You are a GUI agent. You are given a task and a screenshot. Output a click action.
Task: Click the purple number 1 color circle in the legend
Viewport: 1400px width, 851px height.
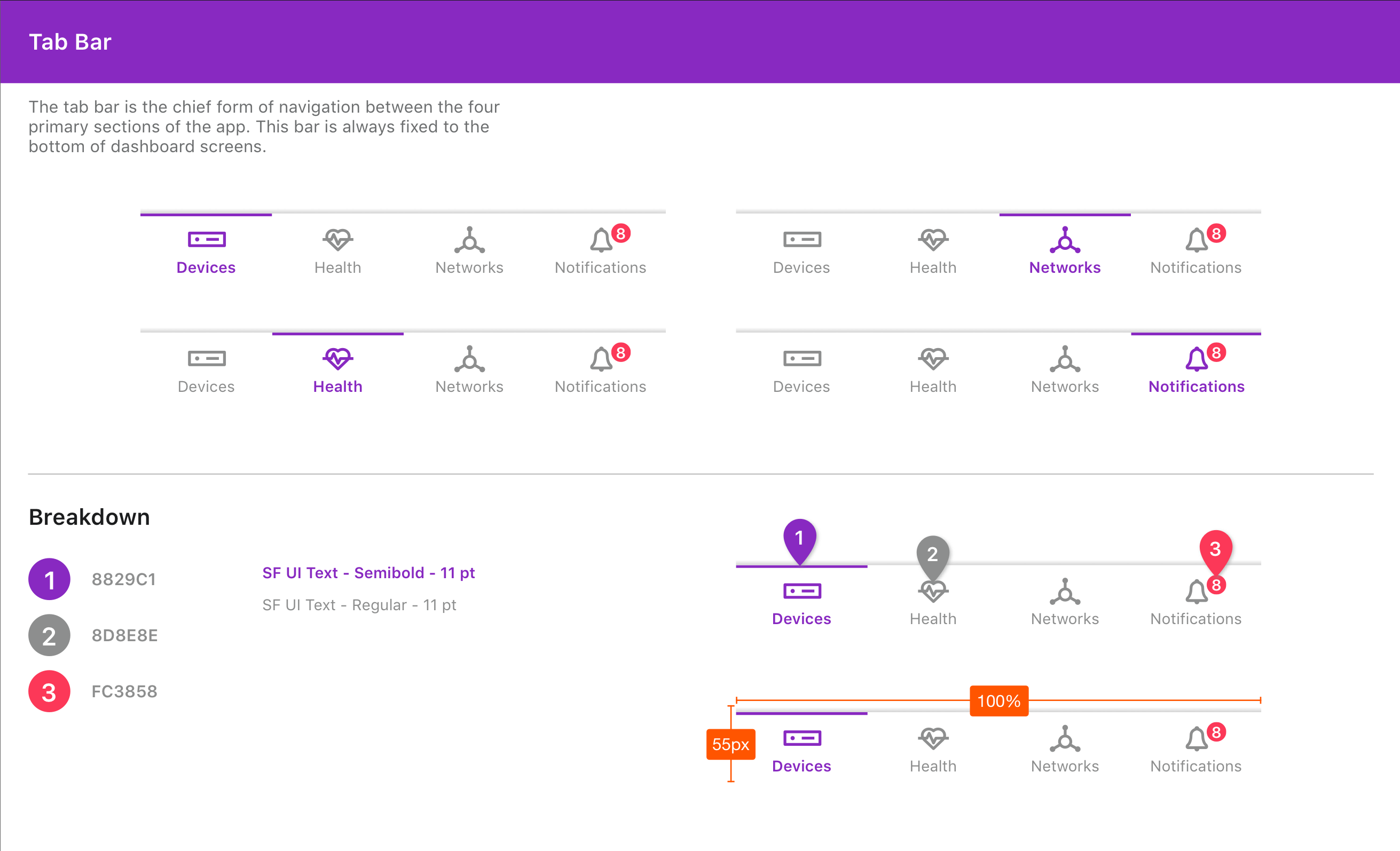(50, 579)
